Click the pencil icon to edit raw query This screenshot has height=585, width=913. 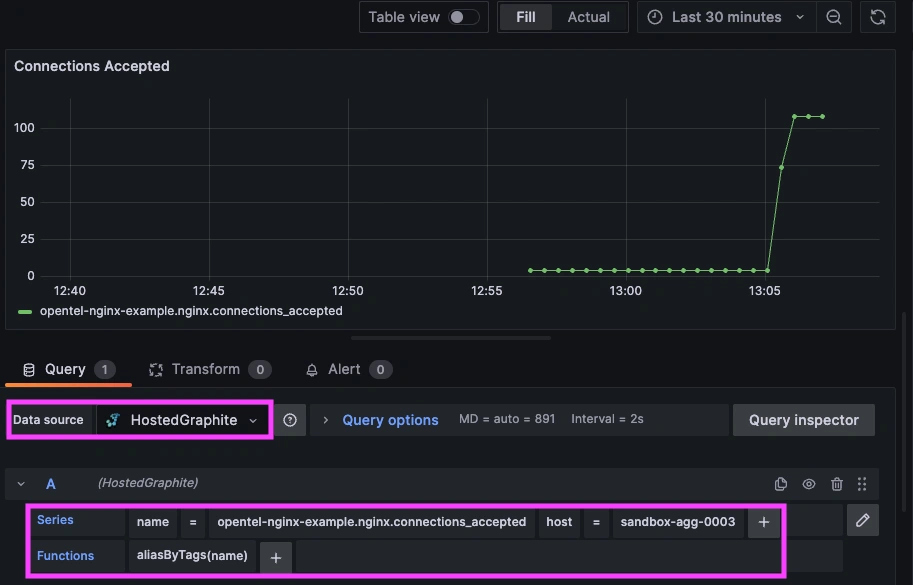pos(862,520)
